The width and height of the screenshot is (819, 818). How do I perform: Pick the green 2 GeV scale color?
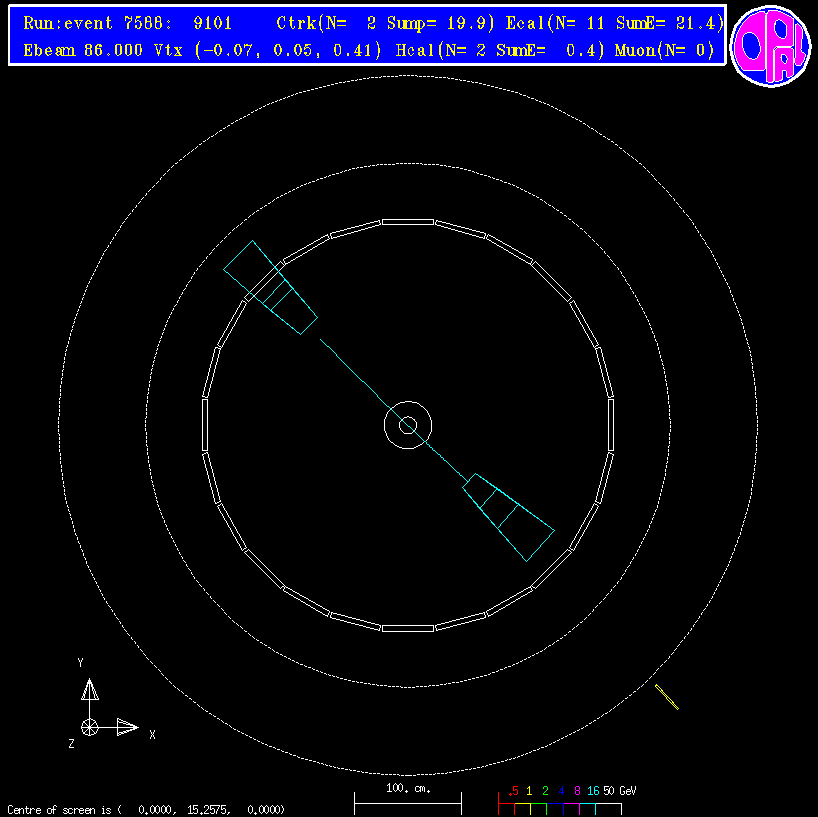[x=545, y=790]
